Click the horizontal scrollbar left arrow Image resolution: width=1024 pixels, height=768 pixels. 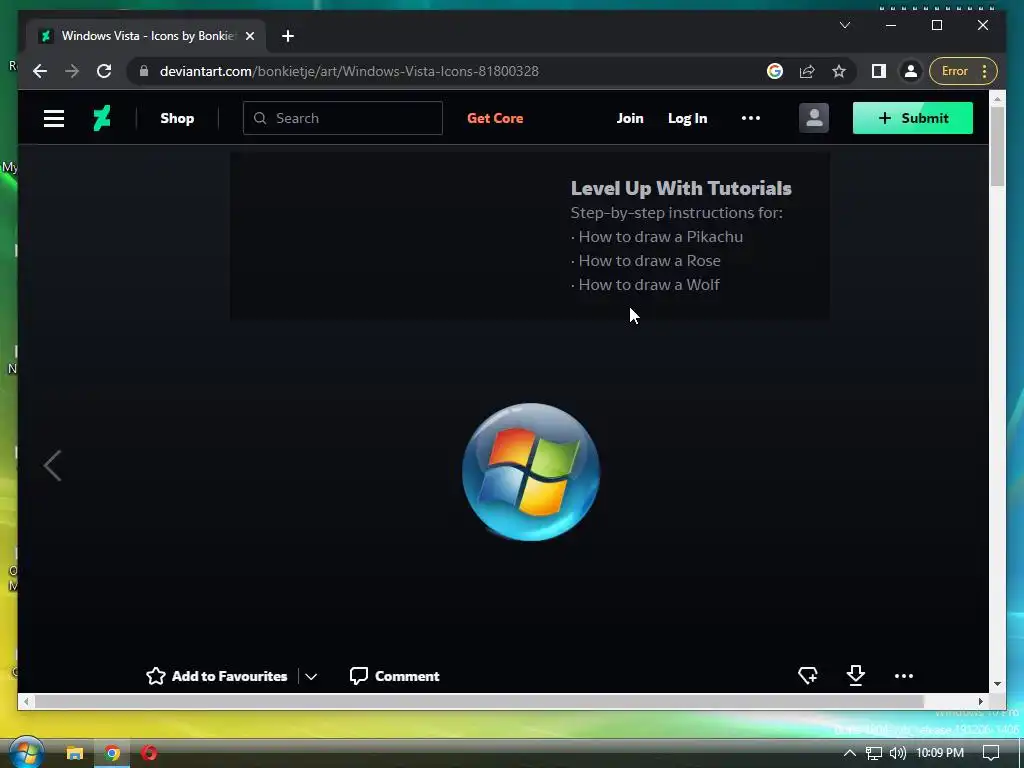(25, 701)
